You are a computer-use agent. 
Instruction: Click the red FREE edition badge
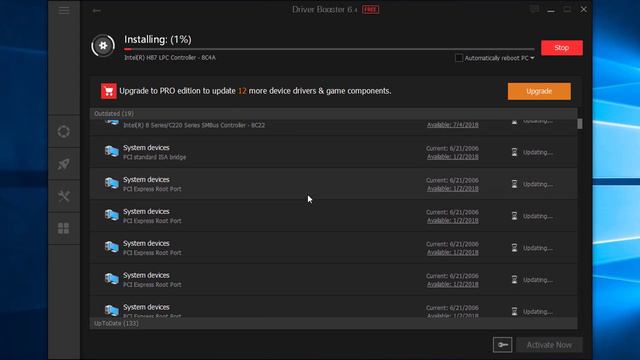click(x=371, y=9)
